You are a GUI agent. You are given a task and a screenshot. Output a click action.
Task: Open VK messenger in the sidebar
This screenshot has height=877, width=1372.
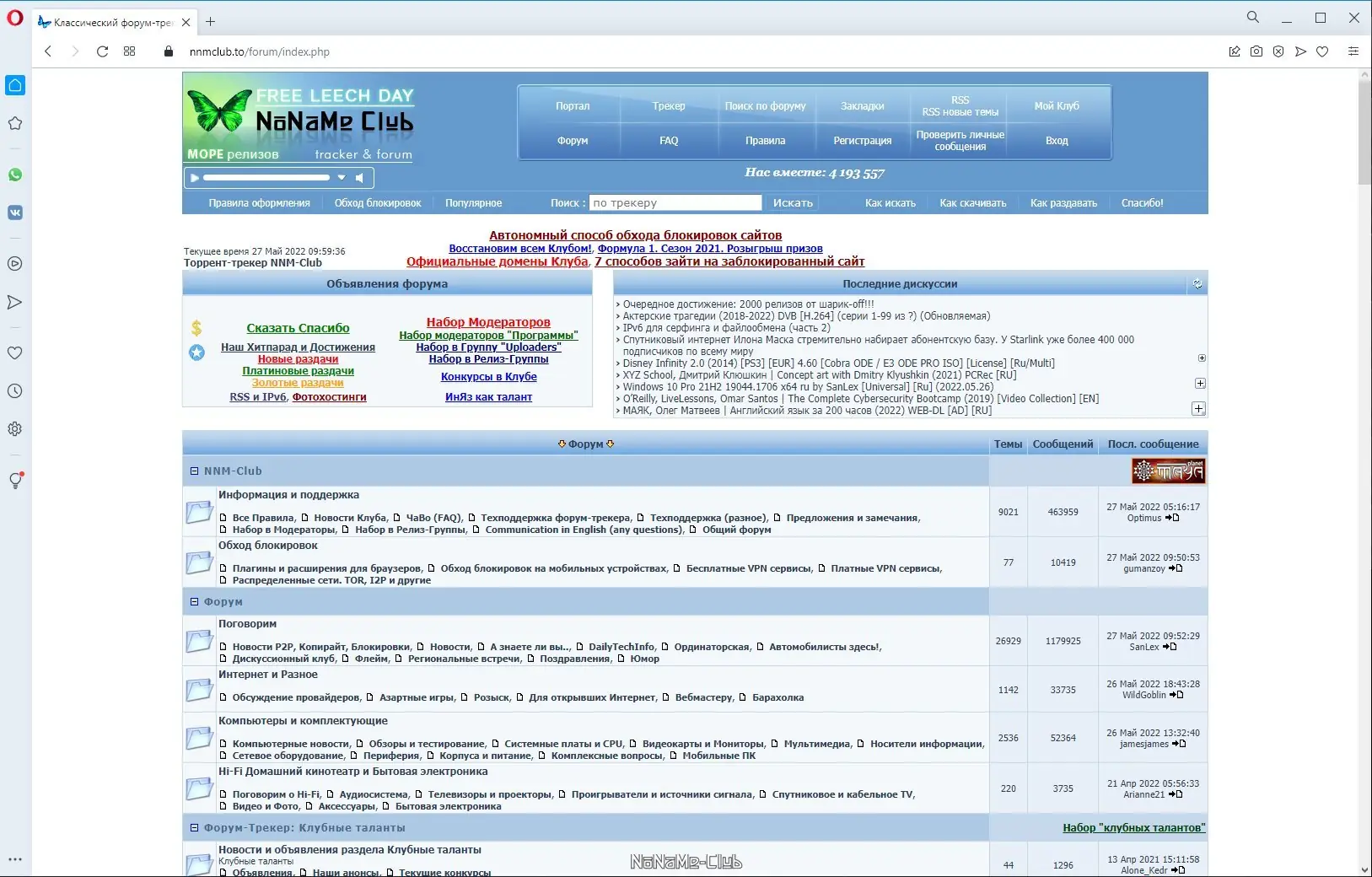pos(15,213)
